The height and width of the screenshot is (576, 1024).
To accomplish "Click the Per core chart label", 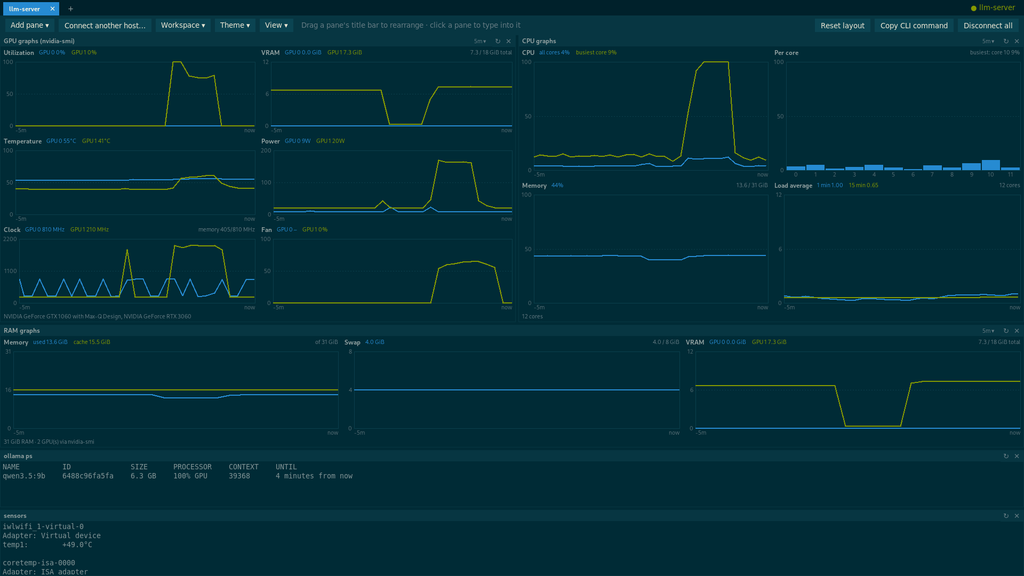I will tap(786, 53).
